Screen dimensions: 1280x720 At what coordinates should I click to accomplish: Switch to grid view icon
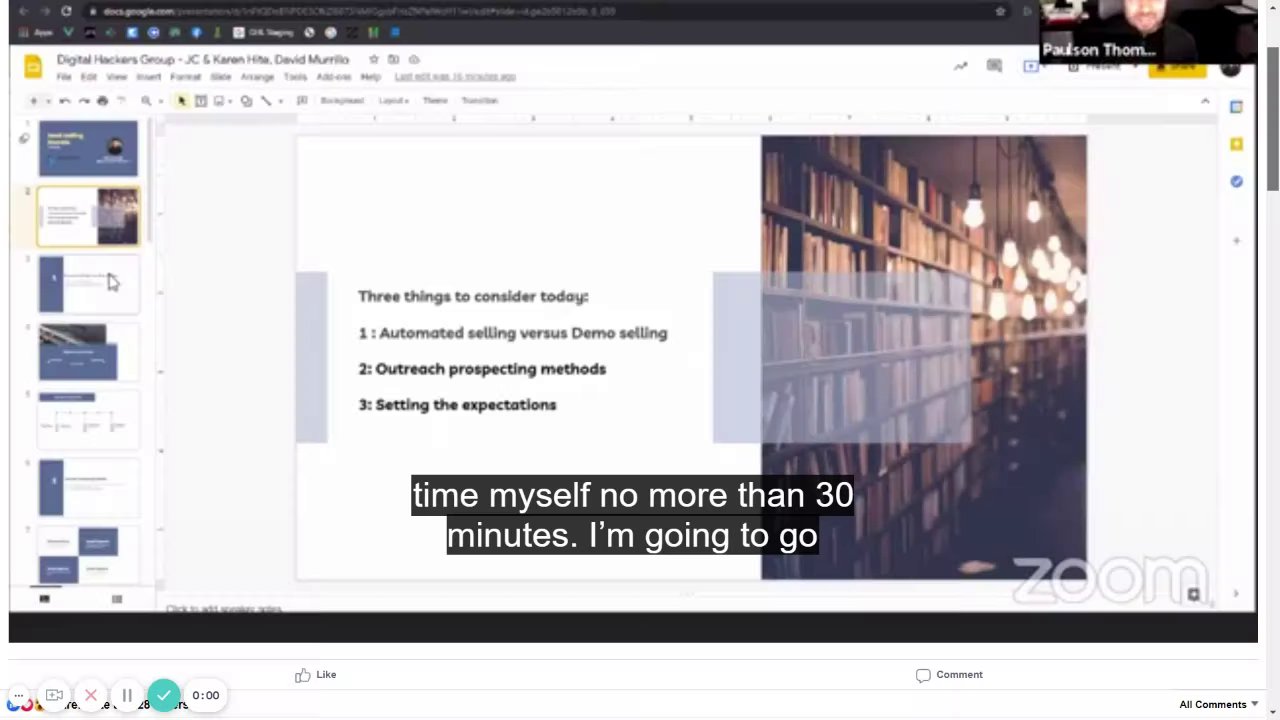click(117, 599)
